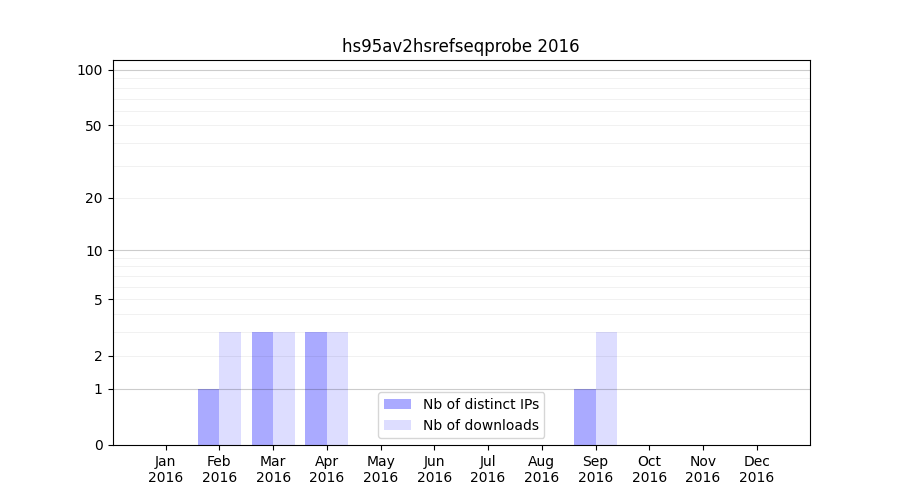Screen dimensions: 900x500
Task: Click the Nb of downloads legend swatch
Action: pyautogui.click(x=397, y=425)
